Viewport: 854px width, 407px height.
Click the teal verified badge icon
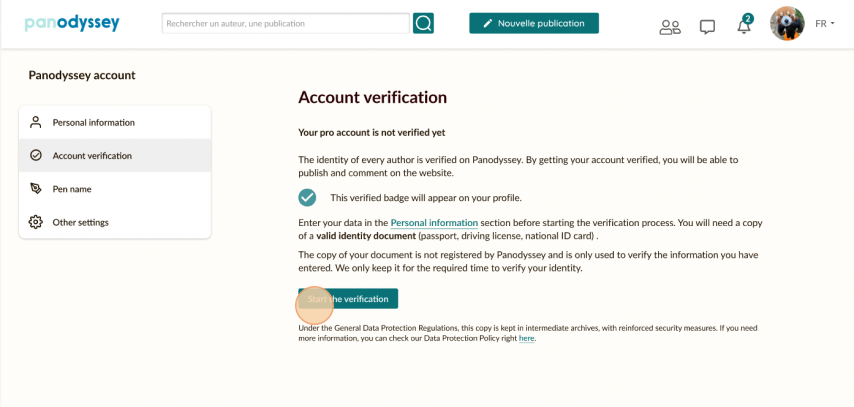(x=308, y=197)
